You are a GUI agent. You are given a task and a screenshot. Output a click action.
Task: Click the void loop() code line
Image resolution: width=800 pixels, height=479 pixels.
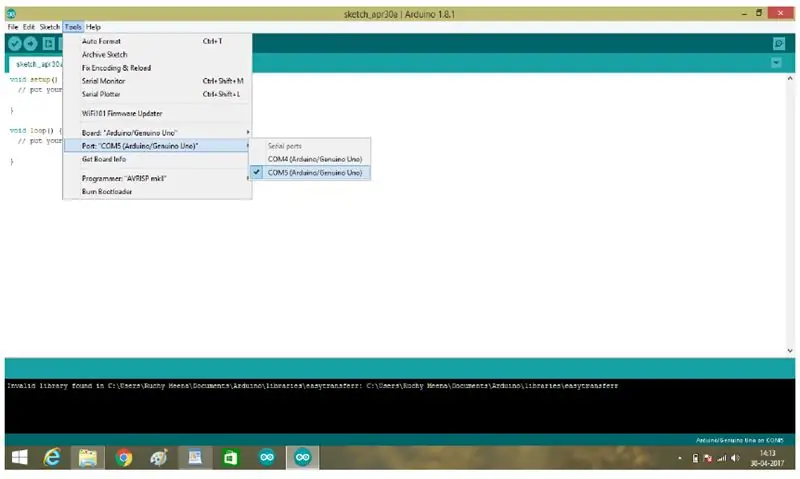(35, 131)
